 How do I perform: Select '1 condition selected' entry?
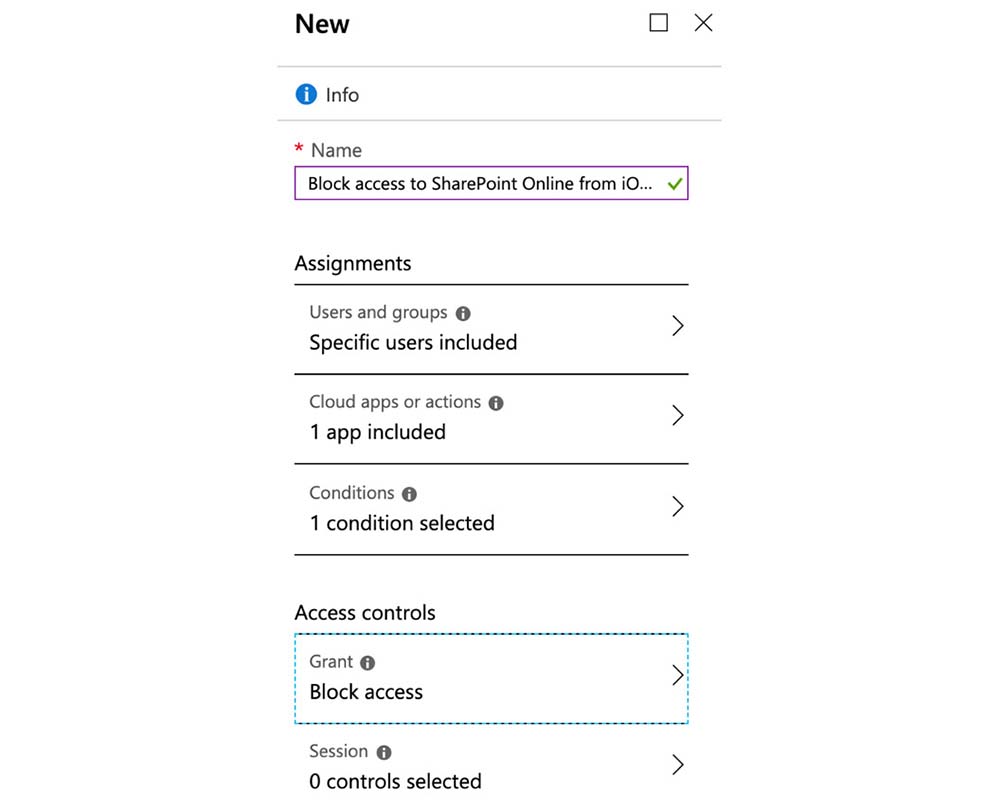[402, 523]
